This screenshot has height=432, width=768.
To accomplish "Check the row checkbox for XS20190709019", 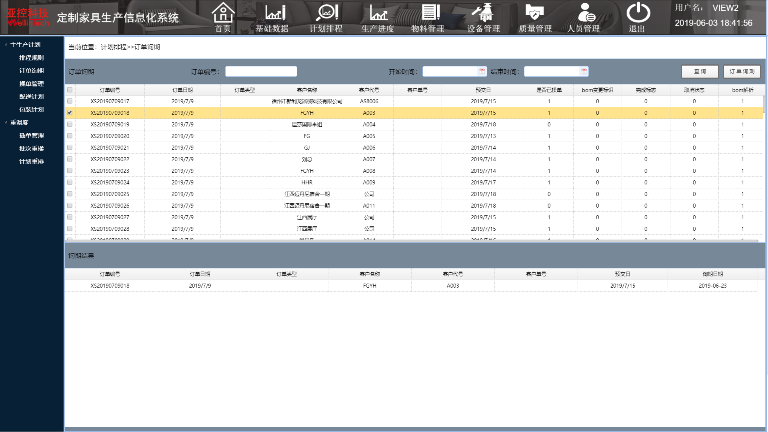I will click(70, 124).
